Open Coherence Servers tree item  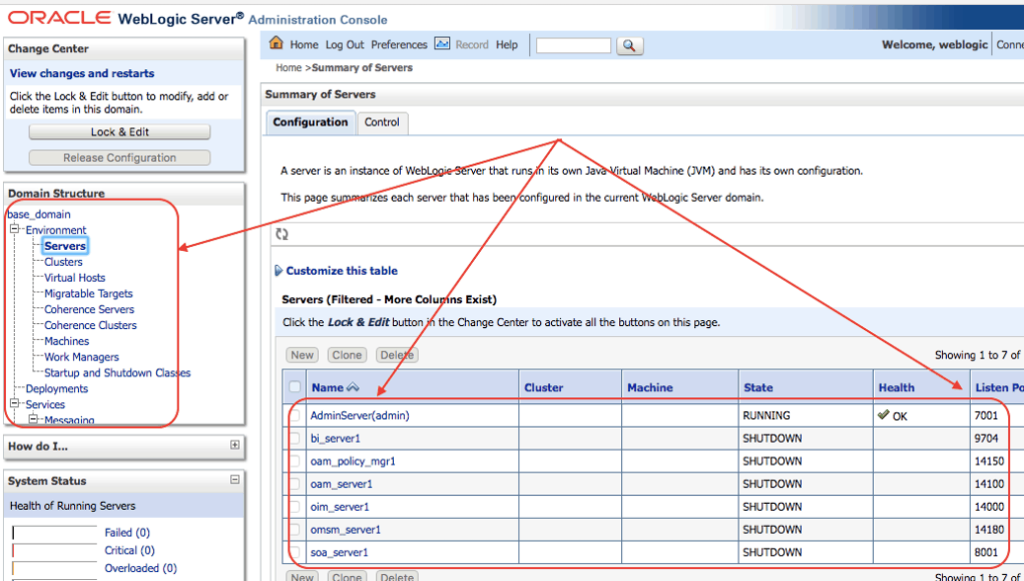[89, 309]
